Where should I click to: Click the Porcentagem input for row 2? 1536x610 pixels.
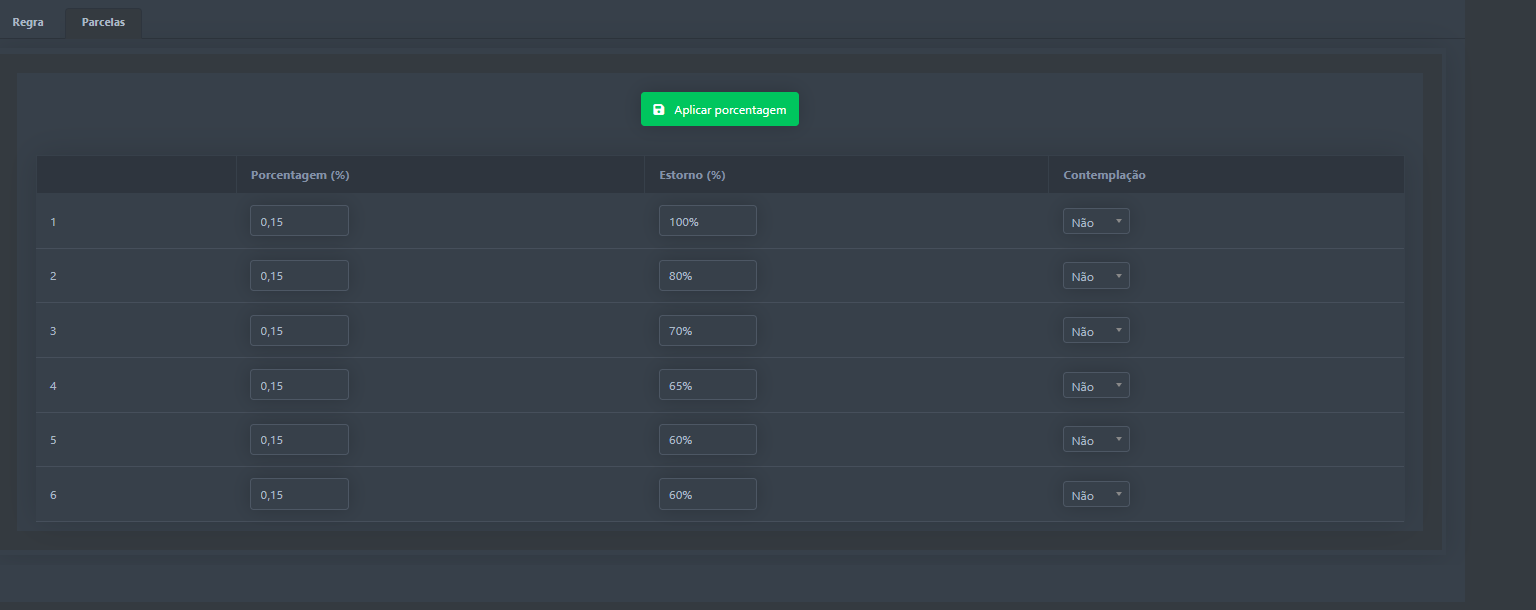[299, 276]
